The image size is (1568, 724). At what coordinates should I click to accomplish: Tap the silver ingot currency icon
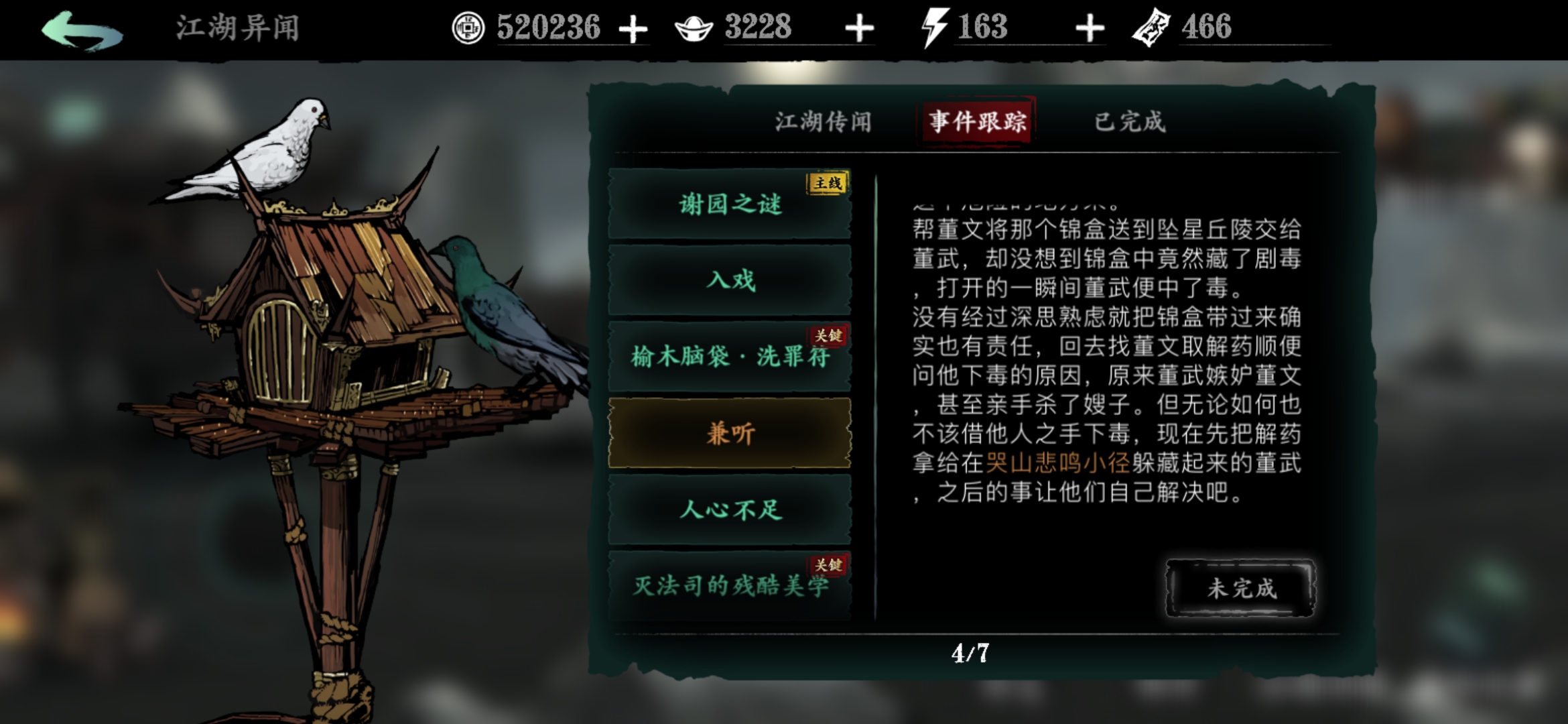click(694, 29)
